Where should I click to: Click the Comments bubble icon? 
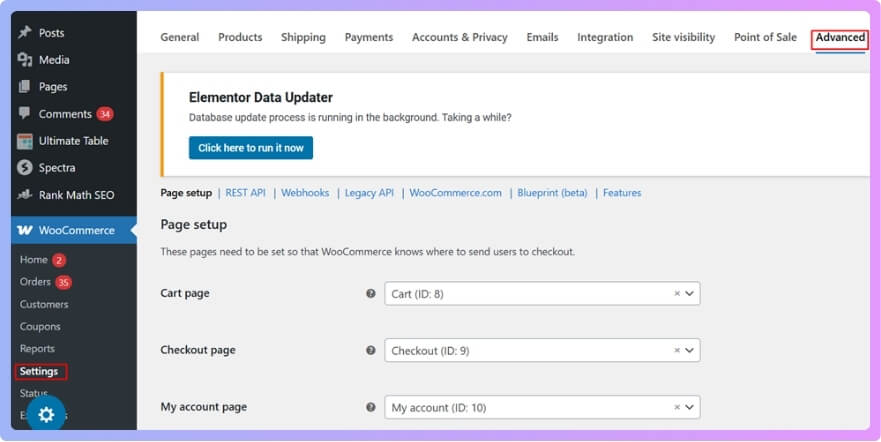[x=24, y=113]
